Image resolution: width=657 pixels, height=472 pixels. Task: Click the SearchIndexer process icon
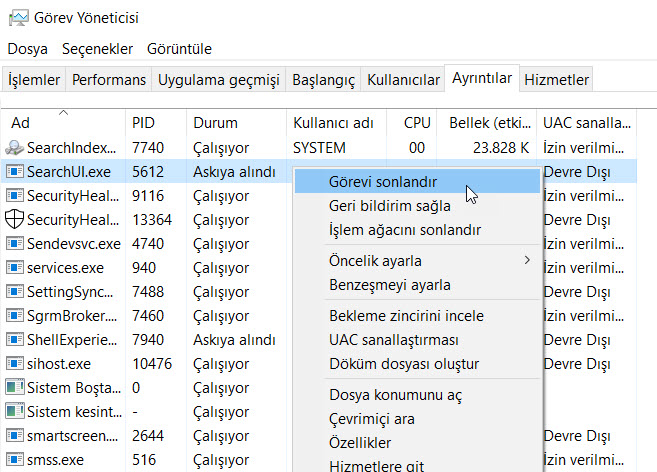coord(14,148)
